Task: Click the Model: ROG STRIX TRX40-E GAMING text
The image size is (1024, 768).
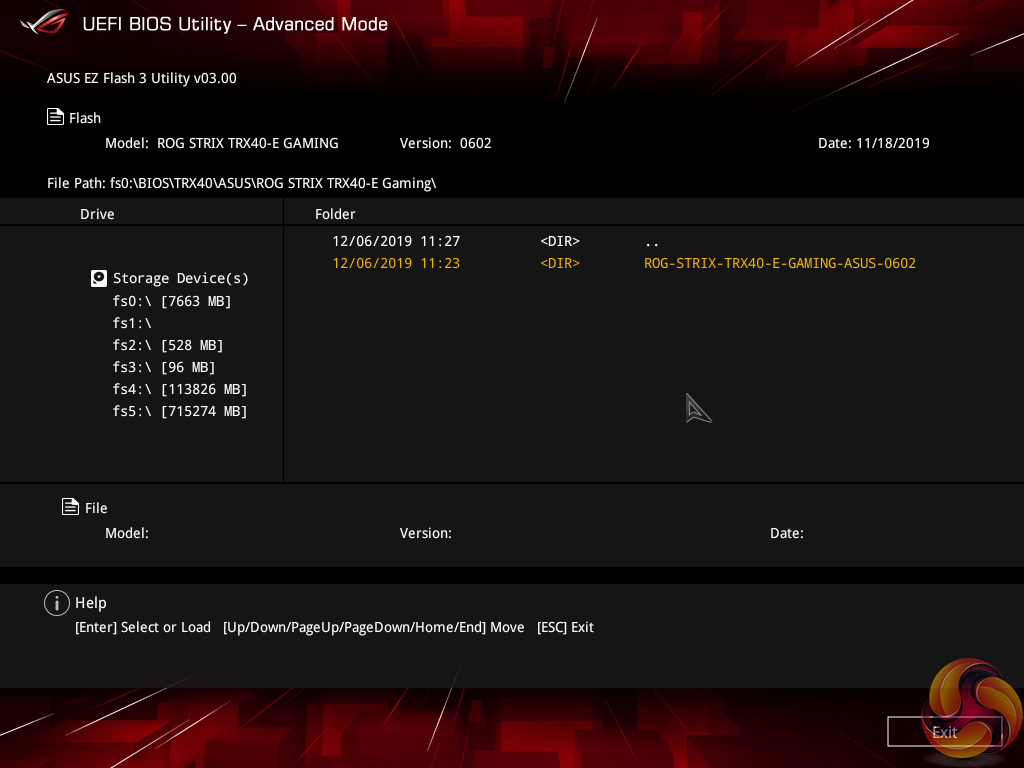Action: [222, 143]
